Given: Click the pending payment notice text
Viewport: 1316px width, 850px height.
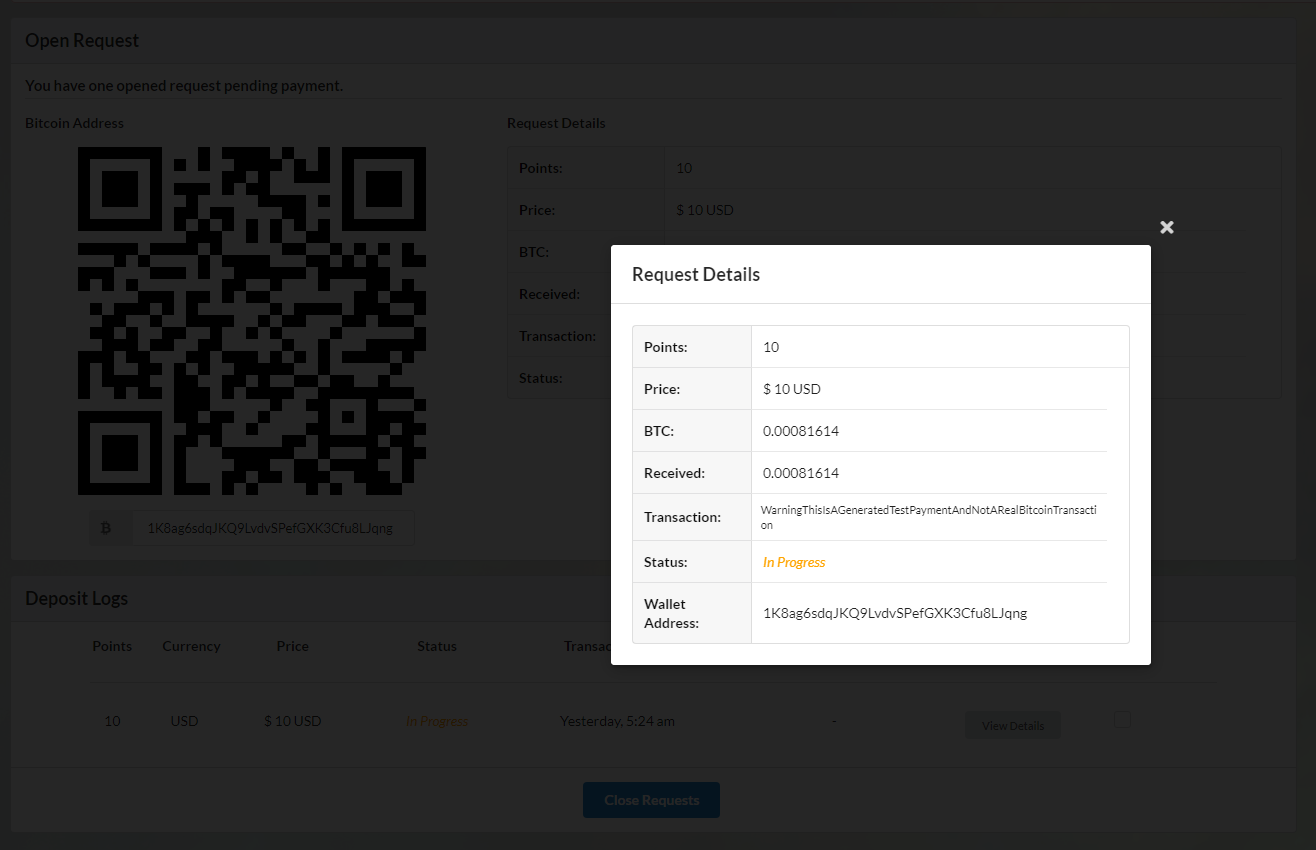Looking at the screenshot, I should pyautogui.click(x=184, y=86).
